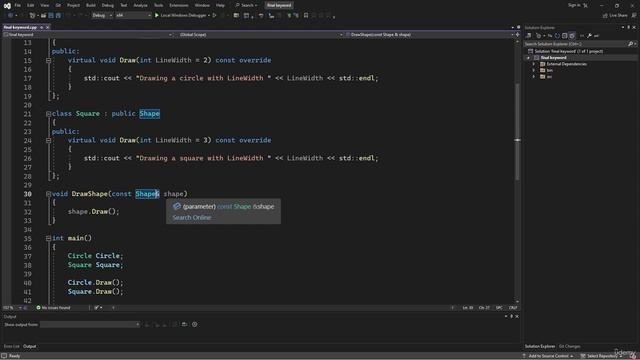Open the feedback icon beside Live Share
The image size is (640, 360).
pos(633,16)
